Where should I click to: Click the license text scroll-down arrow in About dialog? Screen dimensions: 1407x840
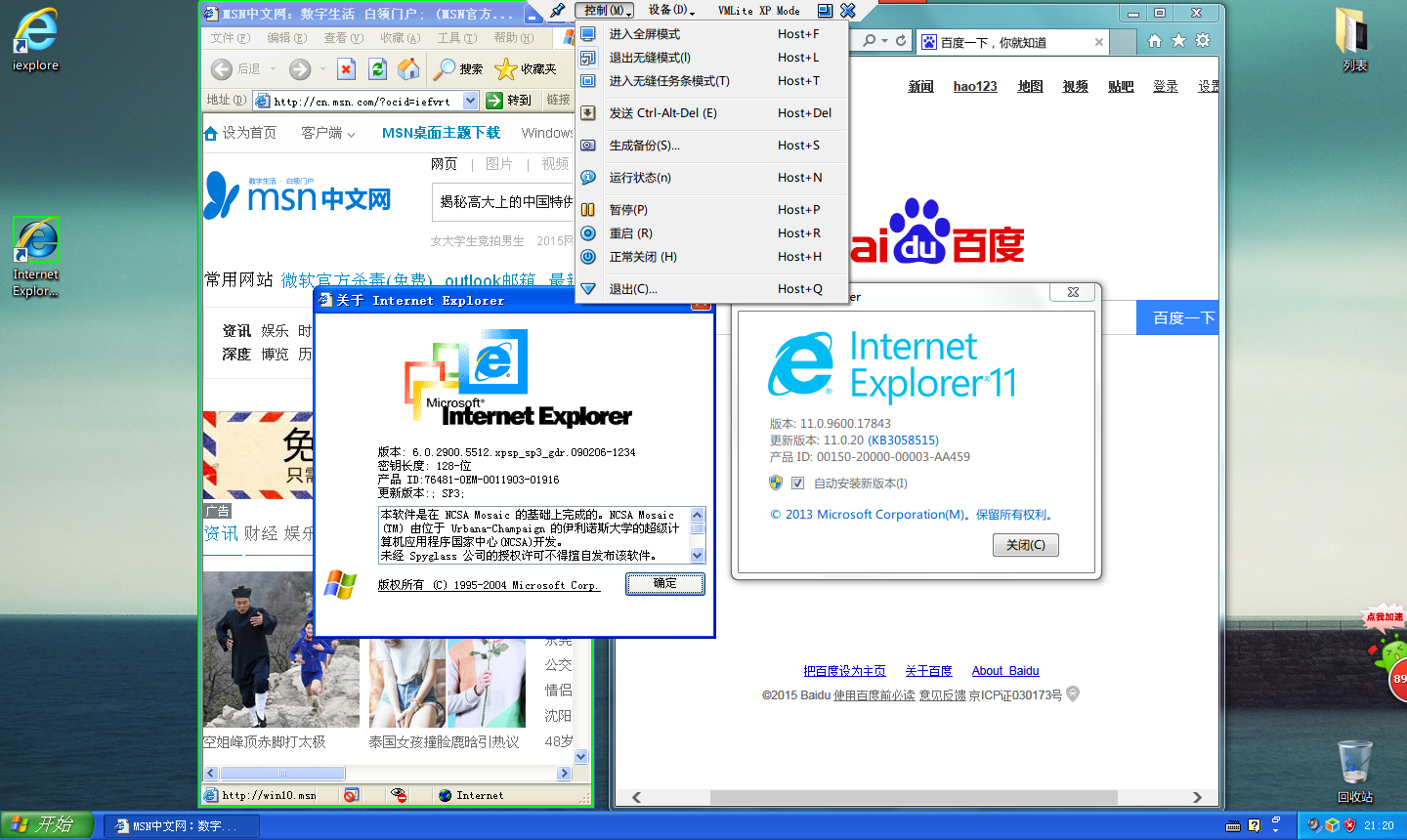pyautogui.click(x=698, y=556)
